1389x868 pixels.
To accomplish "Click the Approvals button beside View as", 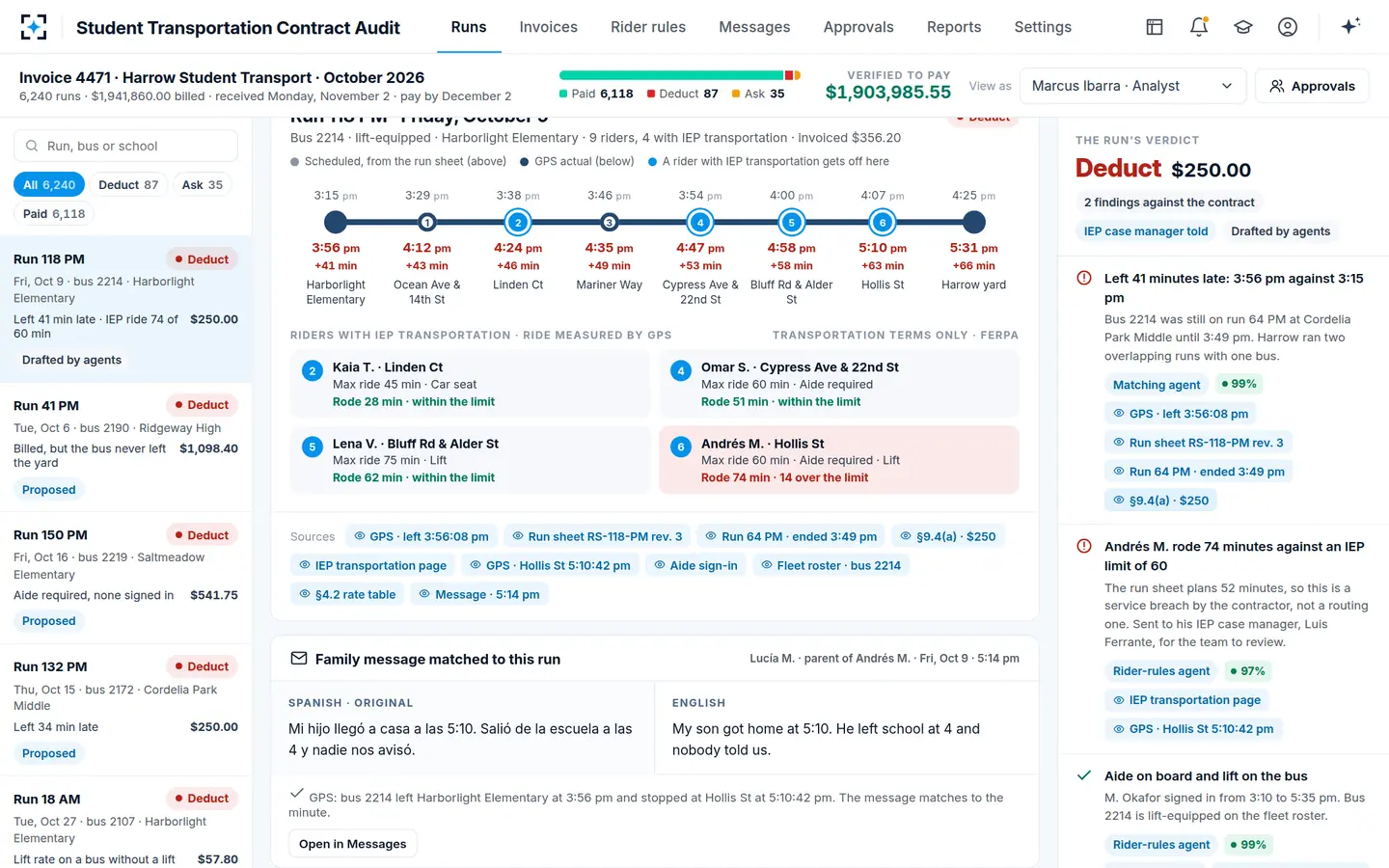I will (1312, 86).
